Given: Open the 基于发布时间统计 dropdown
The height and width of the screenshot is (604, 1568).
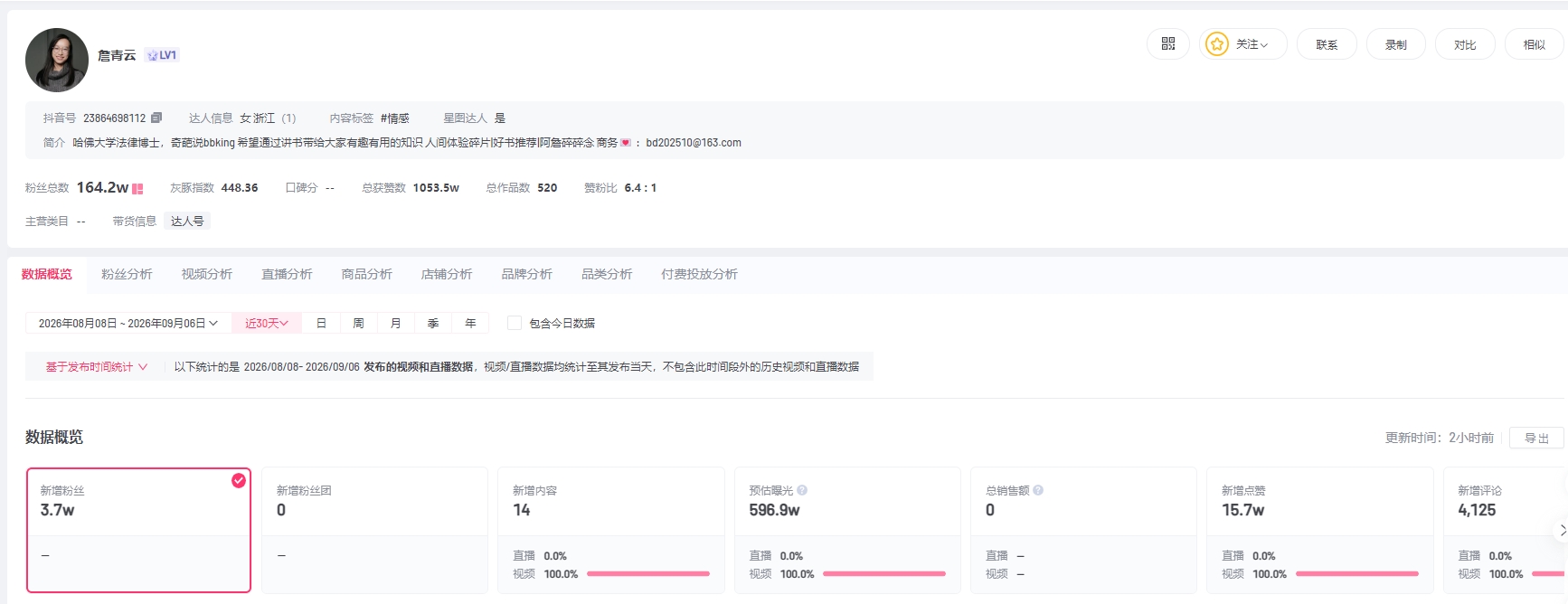Looking at the screenshot, I should (x=96, y=367).
